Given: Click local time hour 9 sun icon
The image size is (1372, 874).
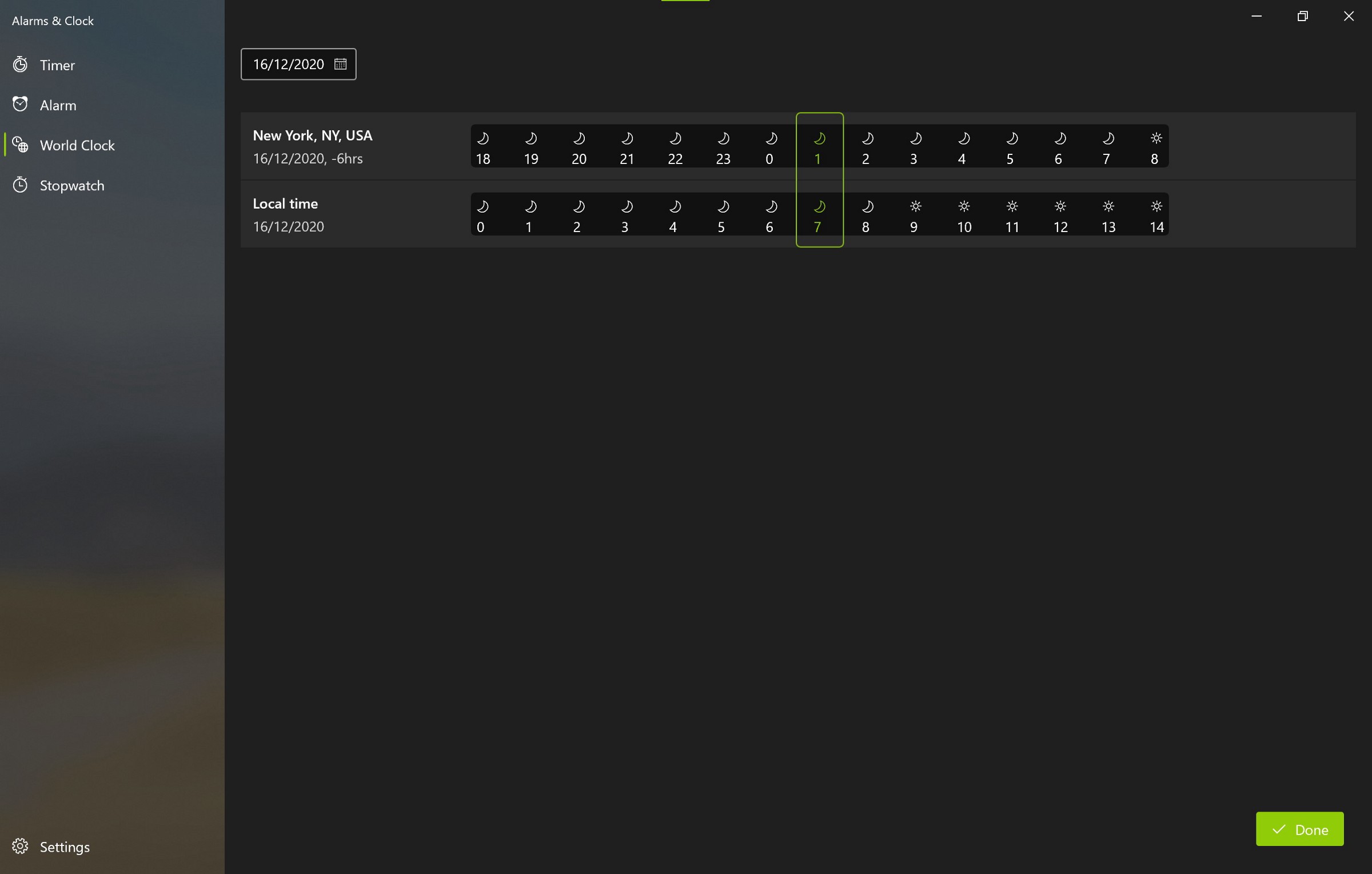Looking at the screenshot, I should click(915, 206).
